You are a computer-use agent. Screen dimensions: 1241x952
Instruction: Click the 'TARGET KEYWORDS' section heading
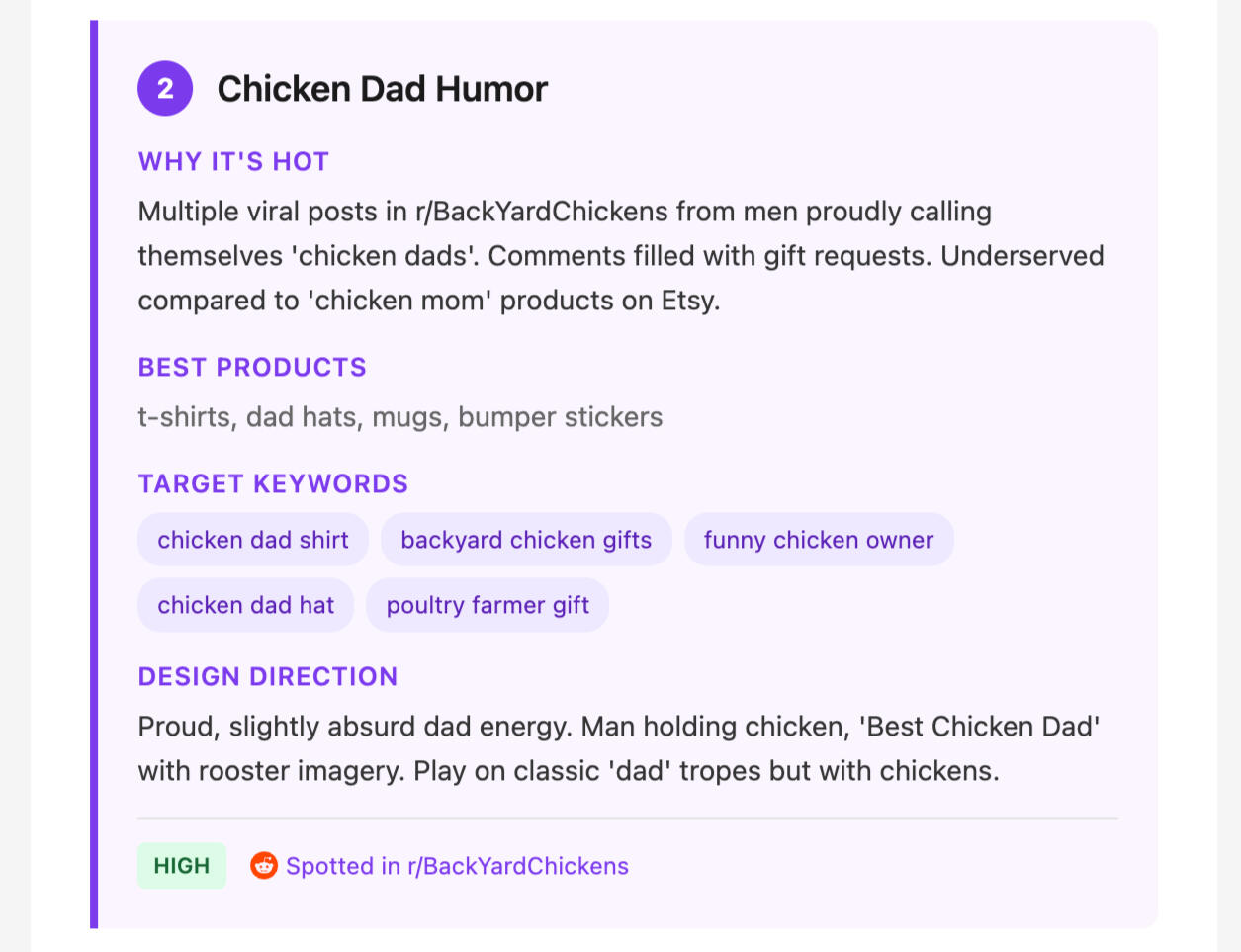pos(273,483)
